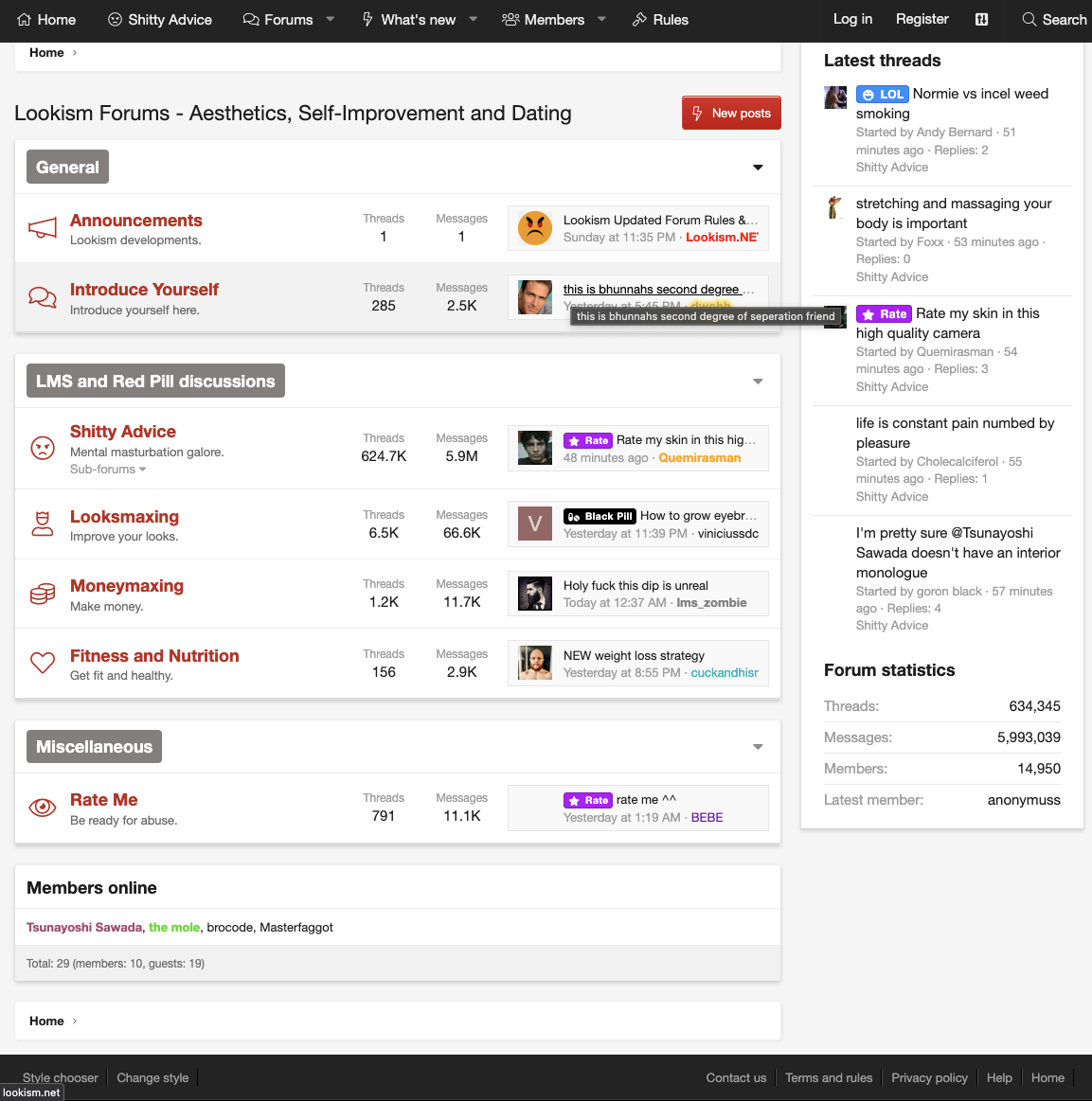This screenshot has width=1092, height=1101.
Task: Click the angry face icon for Shitty Advice
Action: coord(42,447)
